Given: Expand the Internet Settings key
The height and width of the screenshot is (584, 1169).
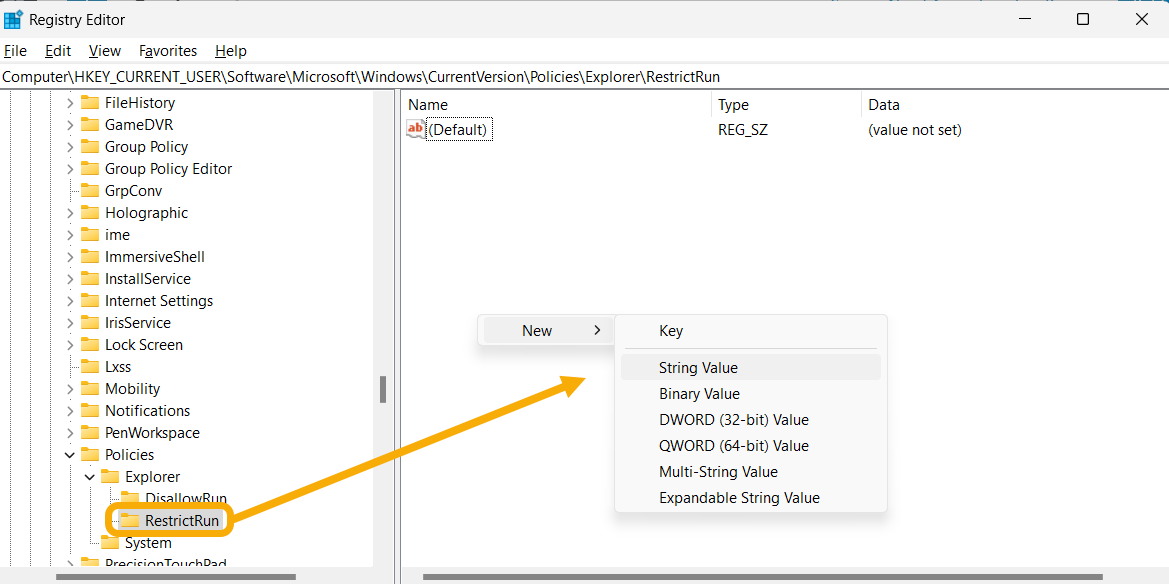Looking at the screenshot, I should coord(69,300).
